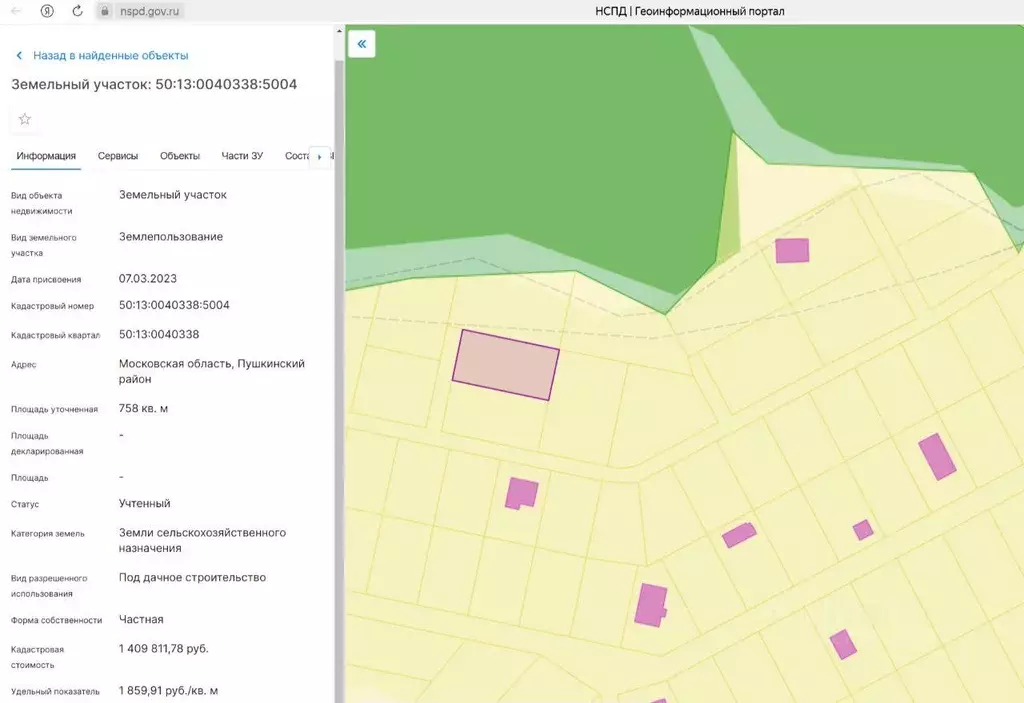Open the Части ЗУ tab
The image size is (1024, 703).
(x=242, y=155)
